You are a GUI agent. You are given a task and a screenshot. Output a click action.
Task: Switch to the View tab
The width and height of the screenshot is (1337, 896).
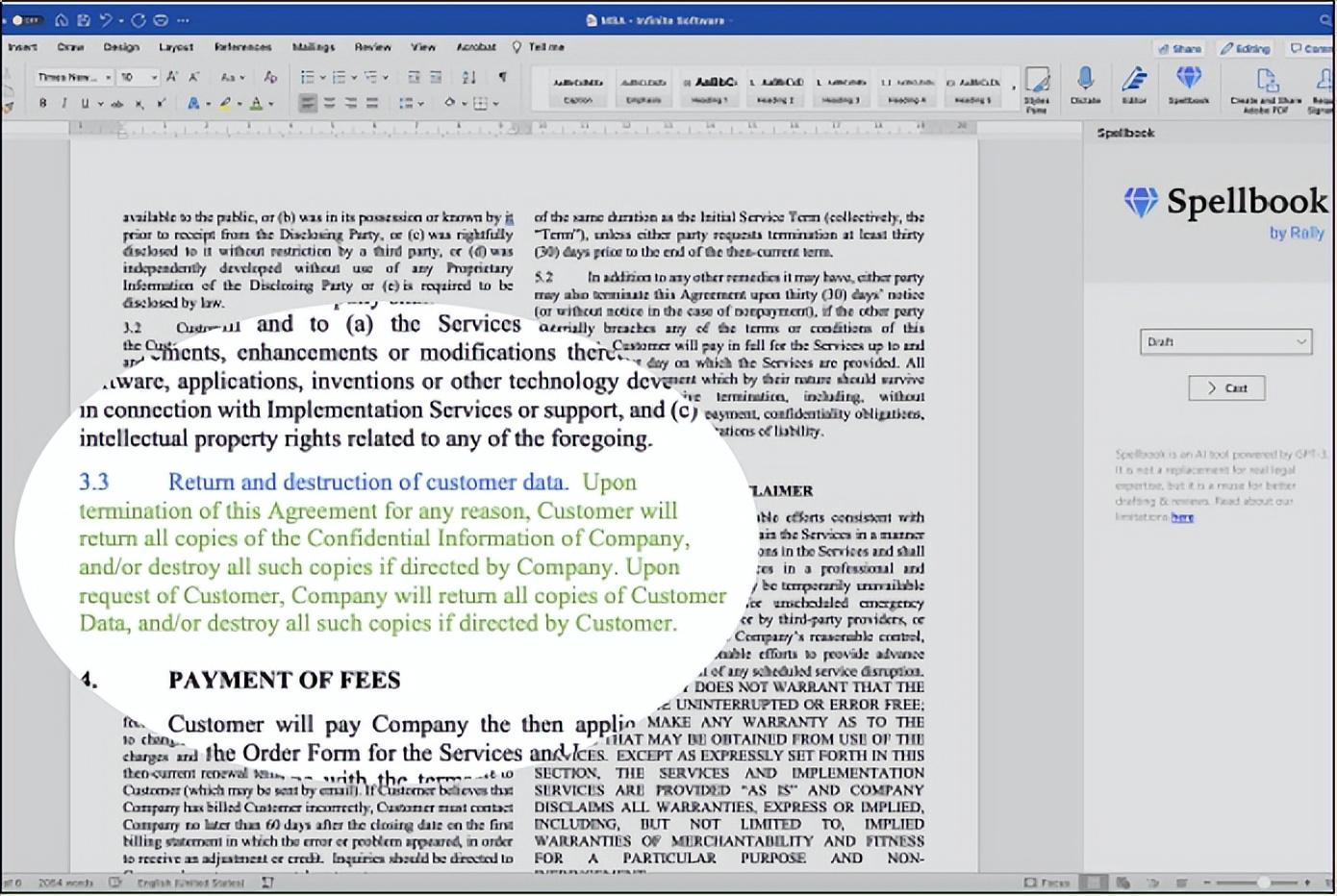[423, 47]
